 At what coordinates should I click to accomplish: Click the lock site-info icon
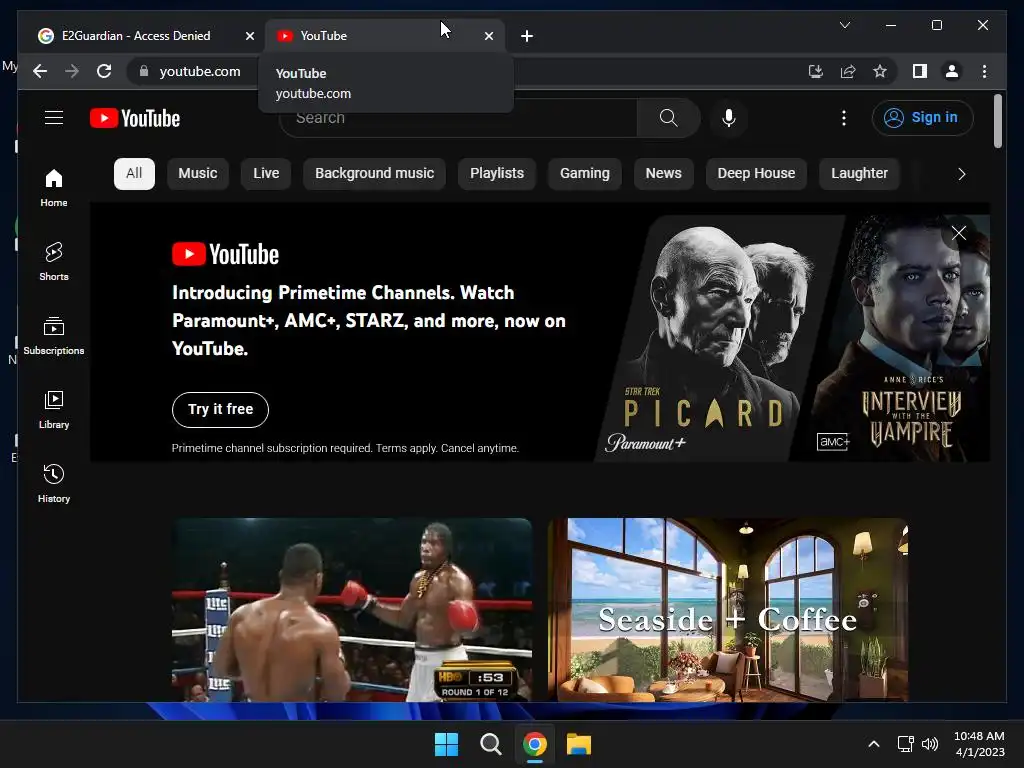point(144,71)
